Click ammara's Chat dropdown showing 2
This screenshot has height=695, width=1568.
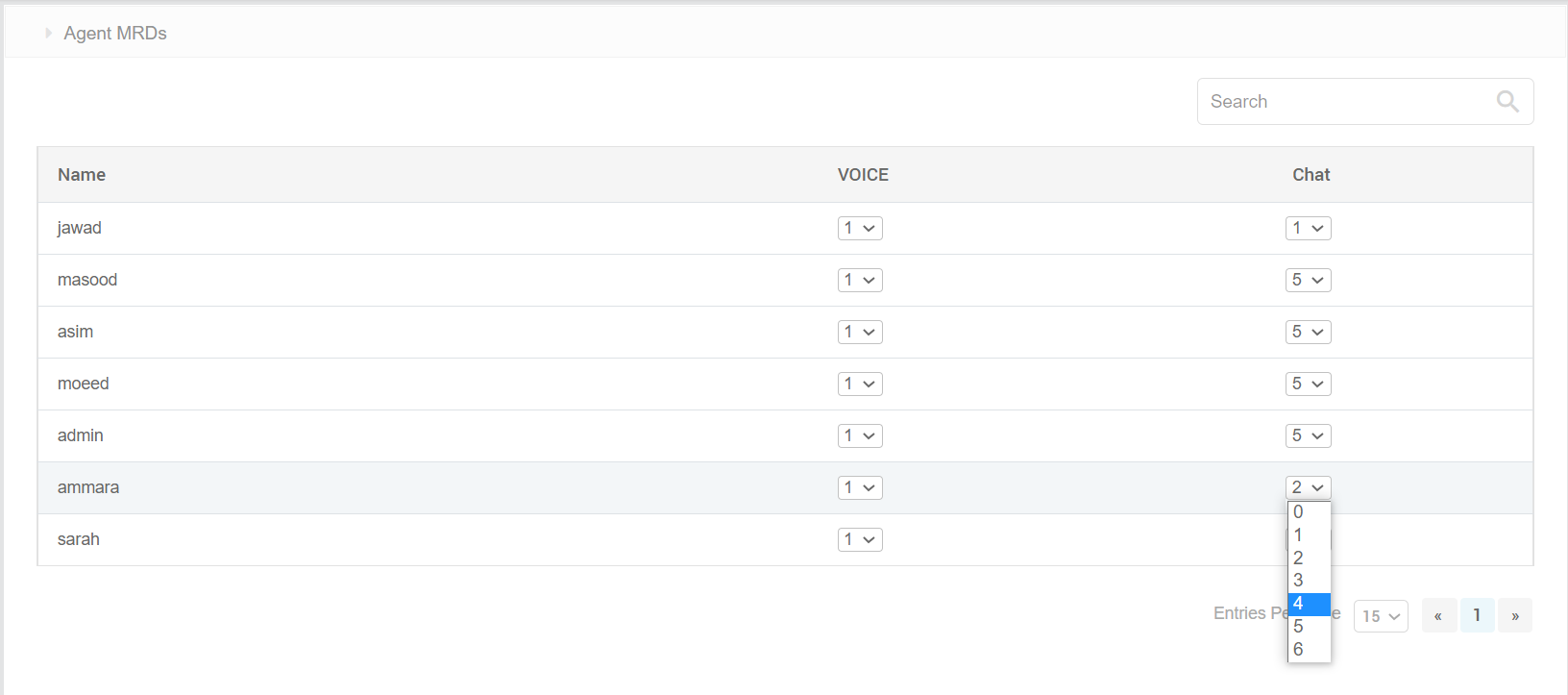click(x=1308, y=487)
